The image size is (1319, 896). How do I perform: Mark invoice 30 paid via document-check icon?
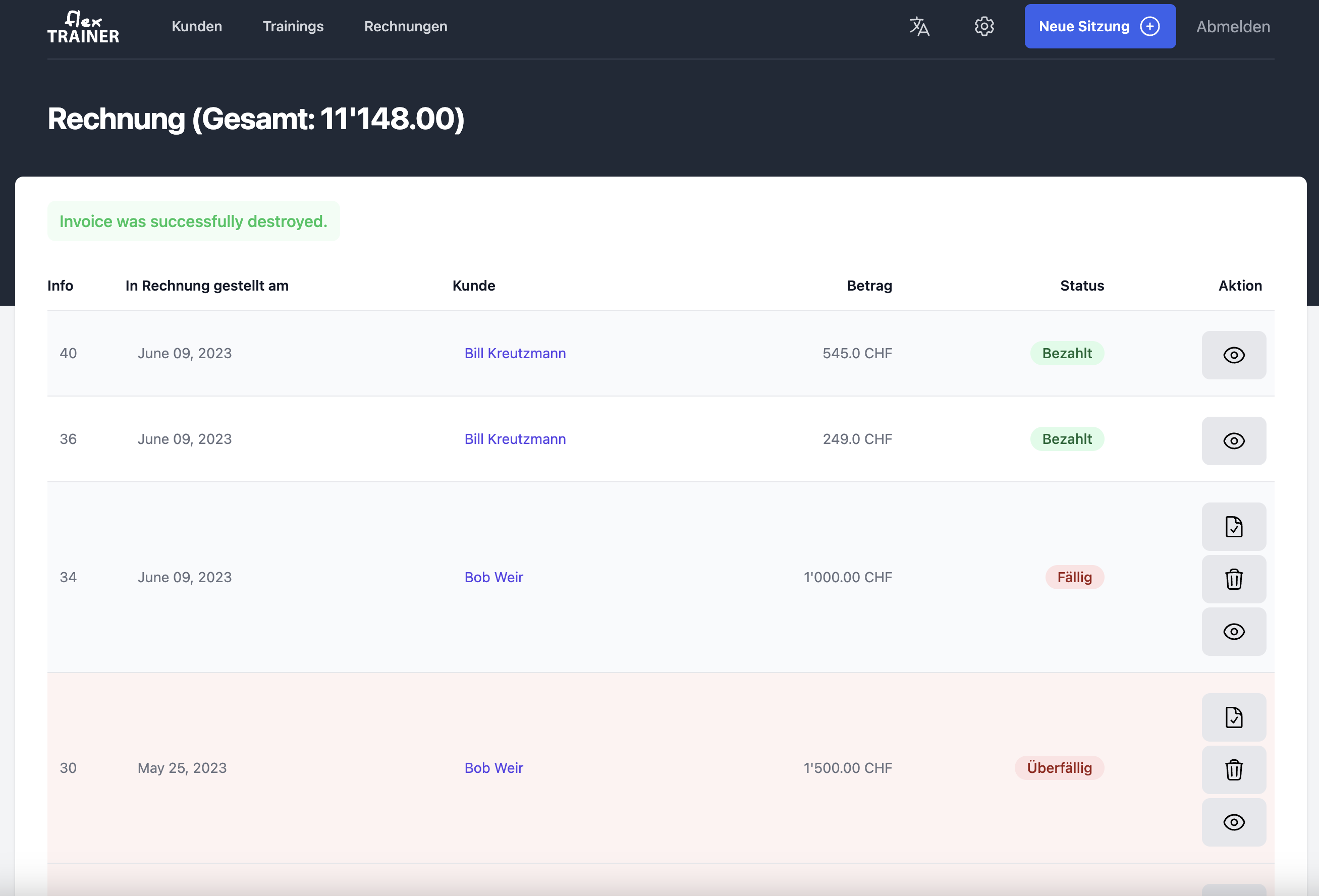pyautogui.click(x=1233, y=717)
